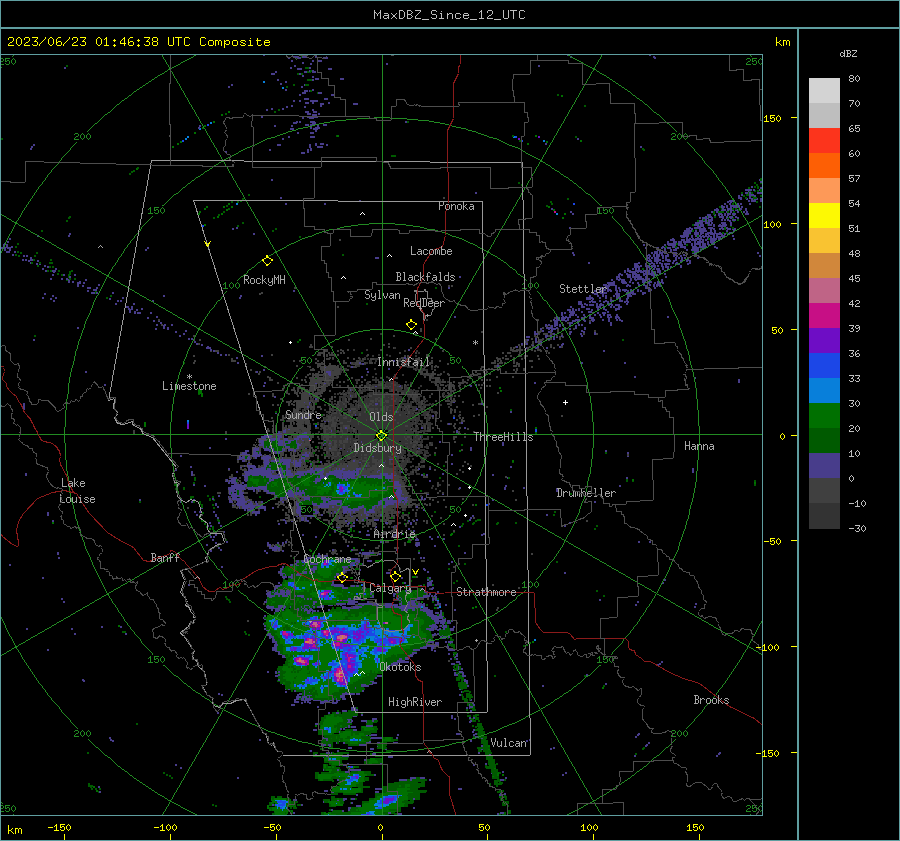Select the yellow 51-54 dBZ legend swatch
The height and width of the screenshot is (841, 900).
824,216
